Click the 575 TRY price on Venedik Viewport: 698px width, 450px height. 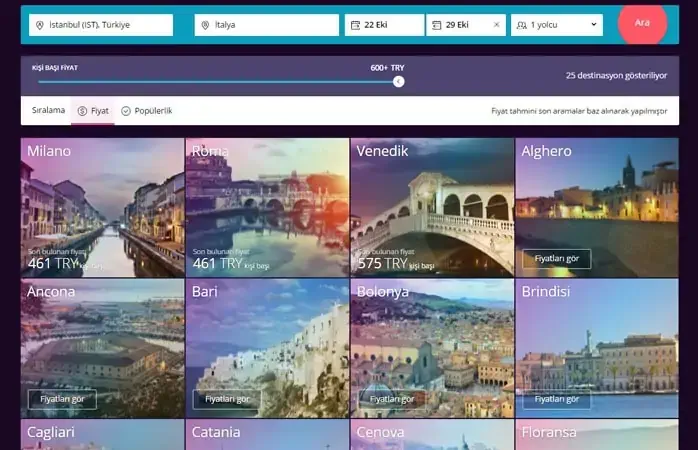point(383,264)
